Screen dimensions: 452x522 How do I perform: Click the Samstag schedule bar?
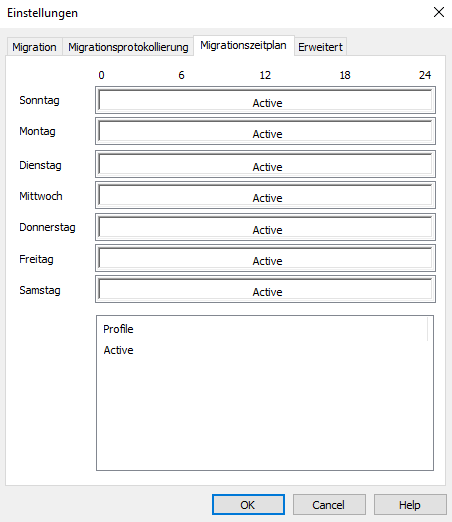(265, 289)
